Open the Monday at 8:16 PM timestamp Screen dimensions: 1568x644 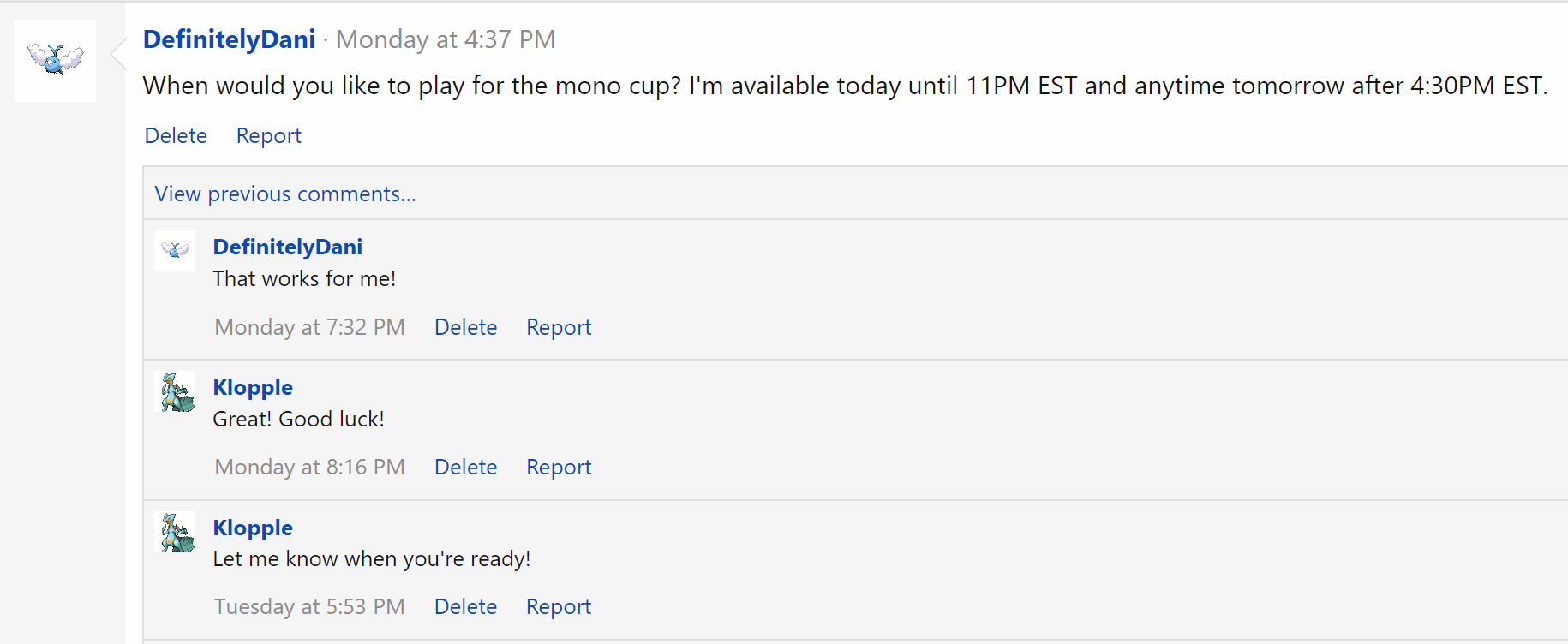pyautogui.click(x=309, y=467)
